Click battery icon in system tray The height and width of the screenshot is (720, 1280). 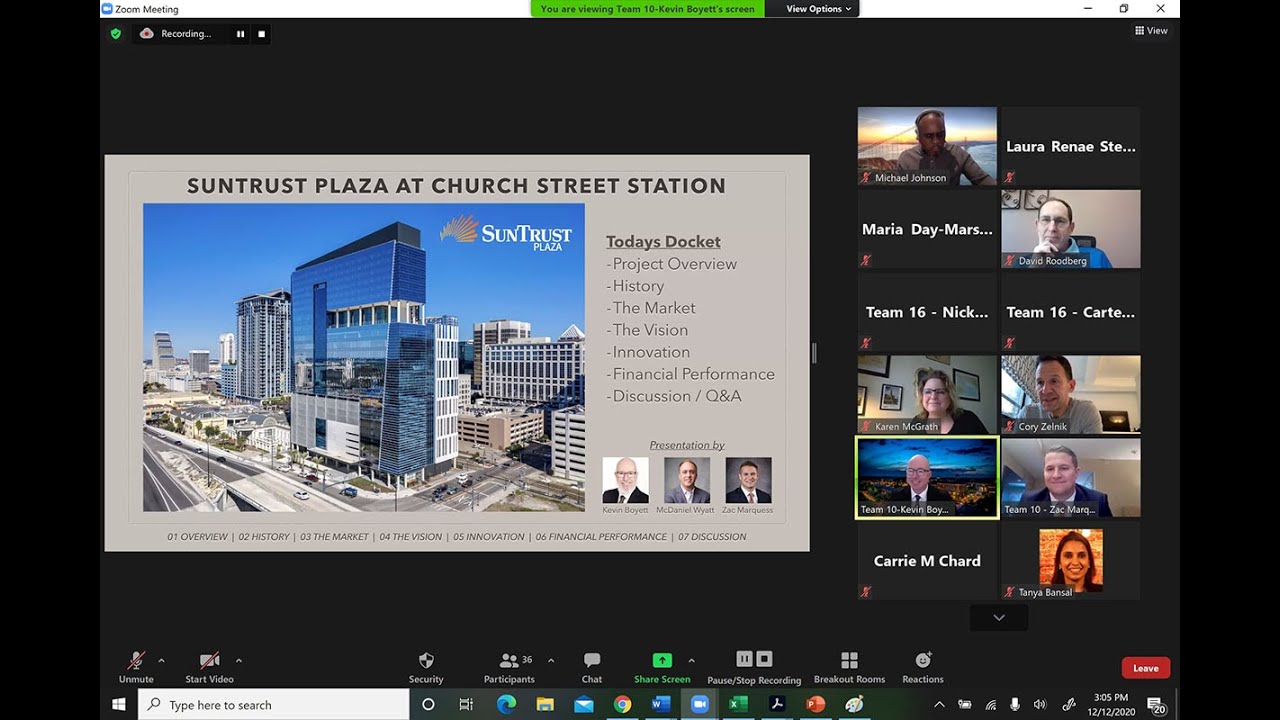tap(965, 705)
